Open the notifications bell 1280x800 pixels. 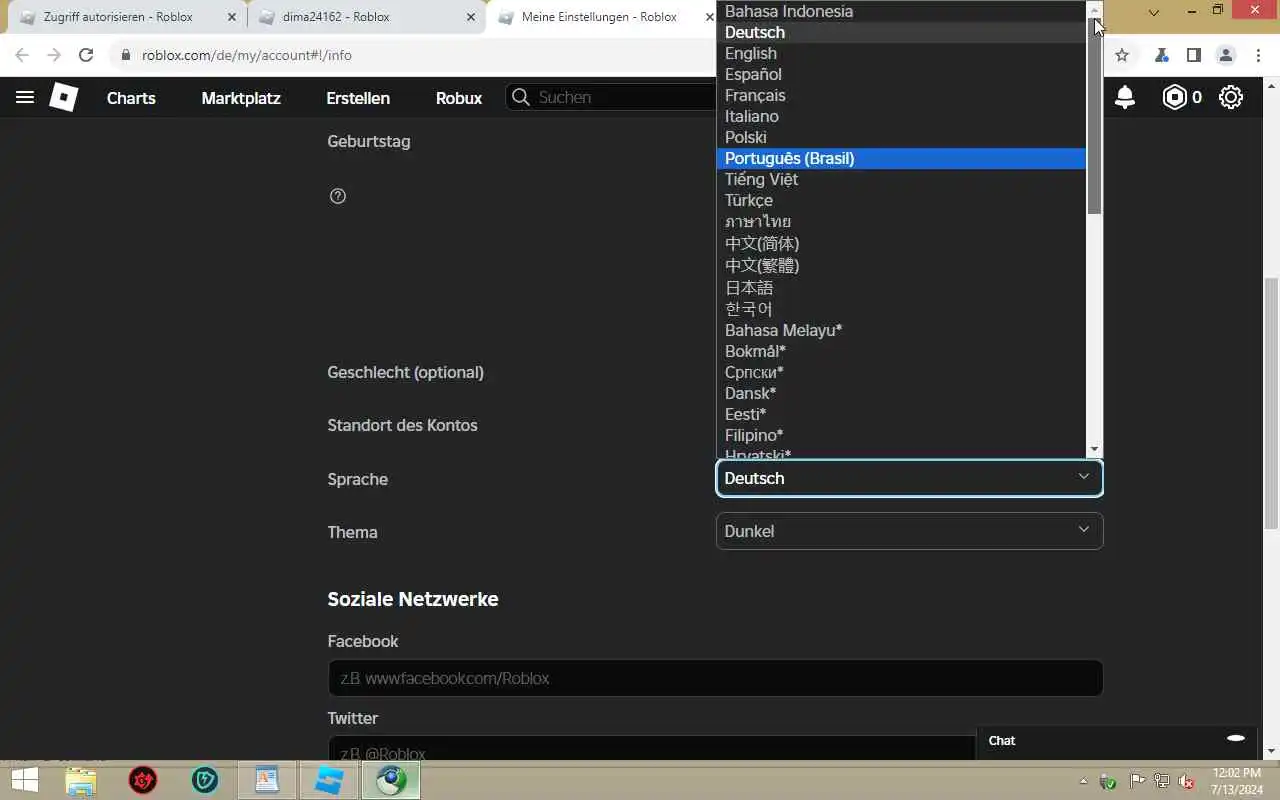(1125, 97)
